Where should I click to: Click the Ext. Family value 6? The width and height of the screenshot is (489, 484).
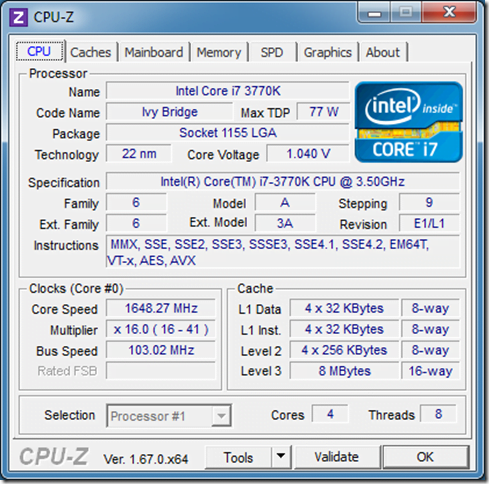tap(136, 223)
